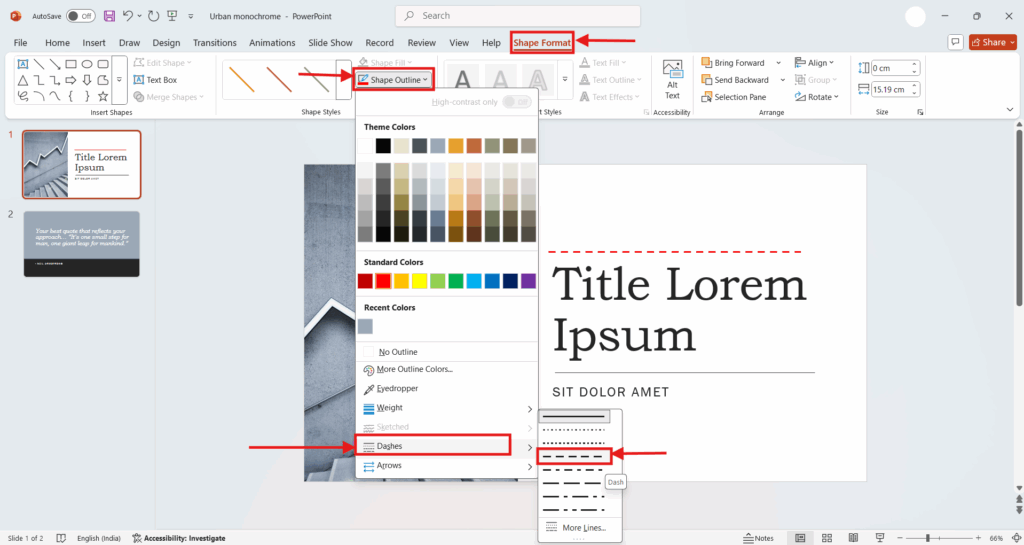Switch to the Shape Format tab
This screenshot has width=1024, height=545.
click(x=541, y=43)
